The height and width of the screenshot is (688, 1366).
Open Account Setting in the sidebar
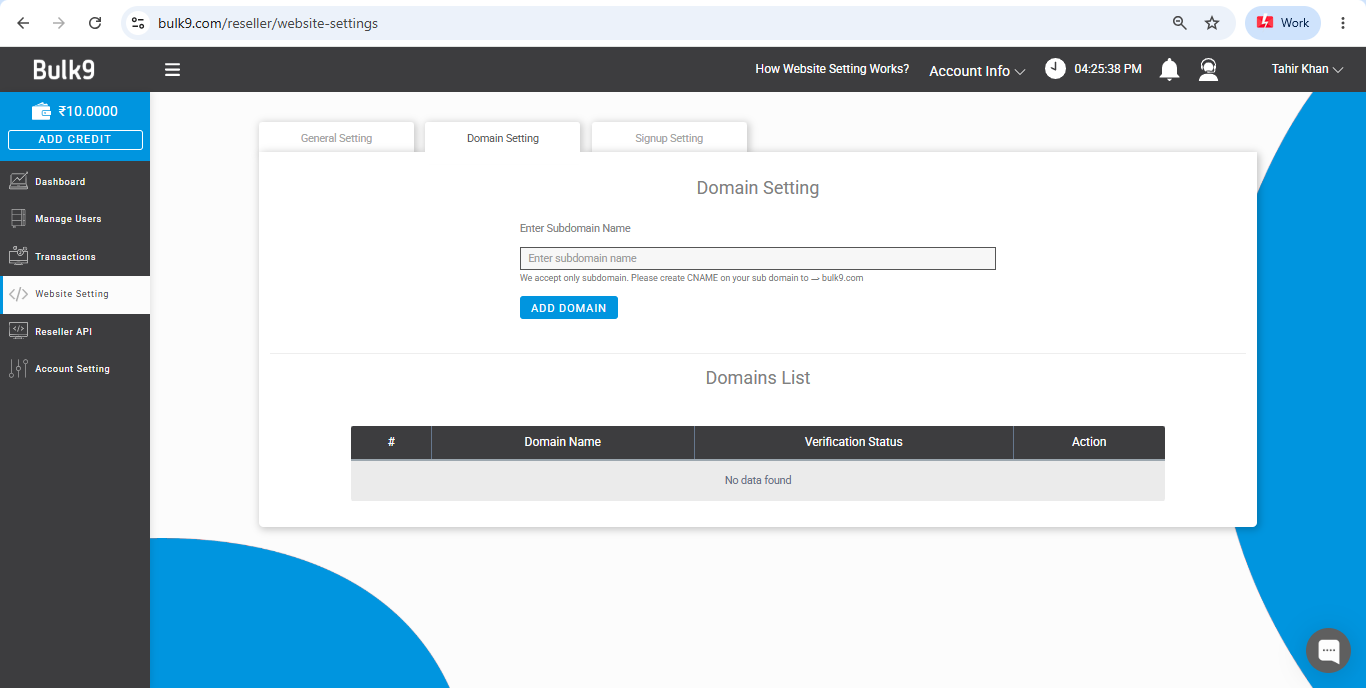pyautogui.click(x=75, y=369)
